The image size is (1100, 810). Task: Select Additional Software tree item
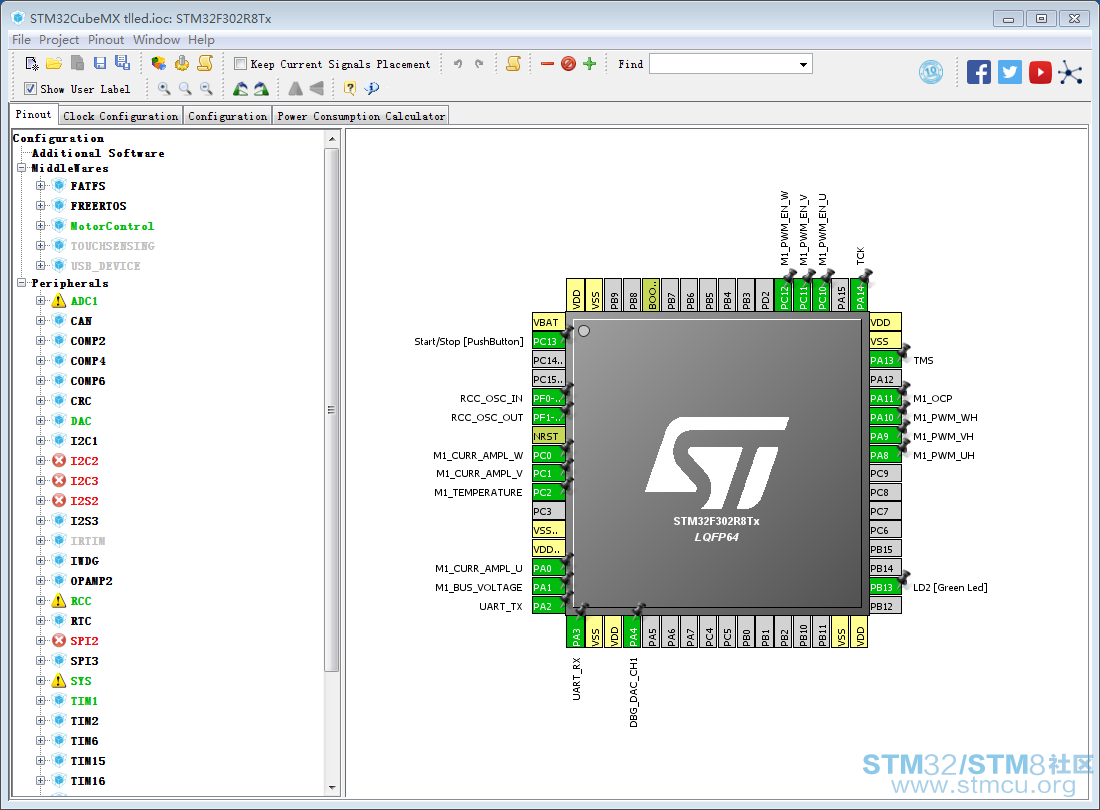[x=98, y=153]
